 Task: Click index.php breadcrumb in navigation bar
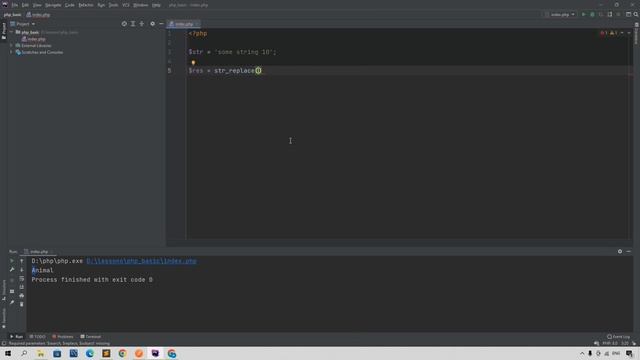(x=38, y=15)
